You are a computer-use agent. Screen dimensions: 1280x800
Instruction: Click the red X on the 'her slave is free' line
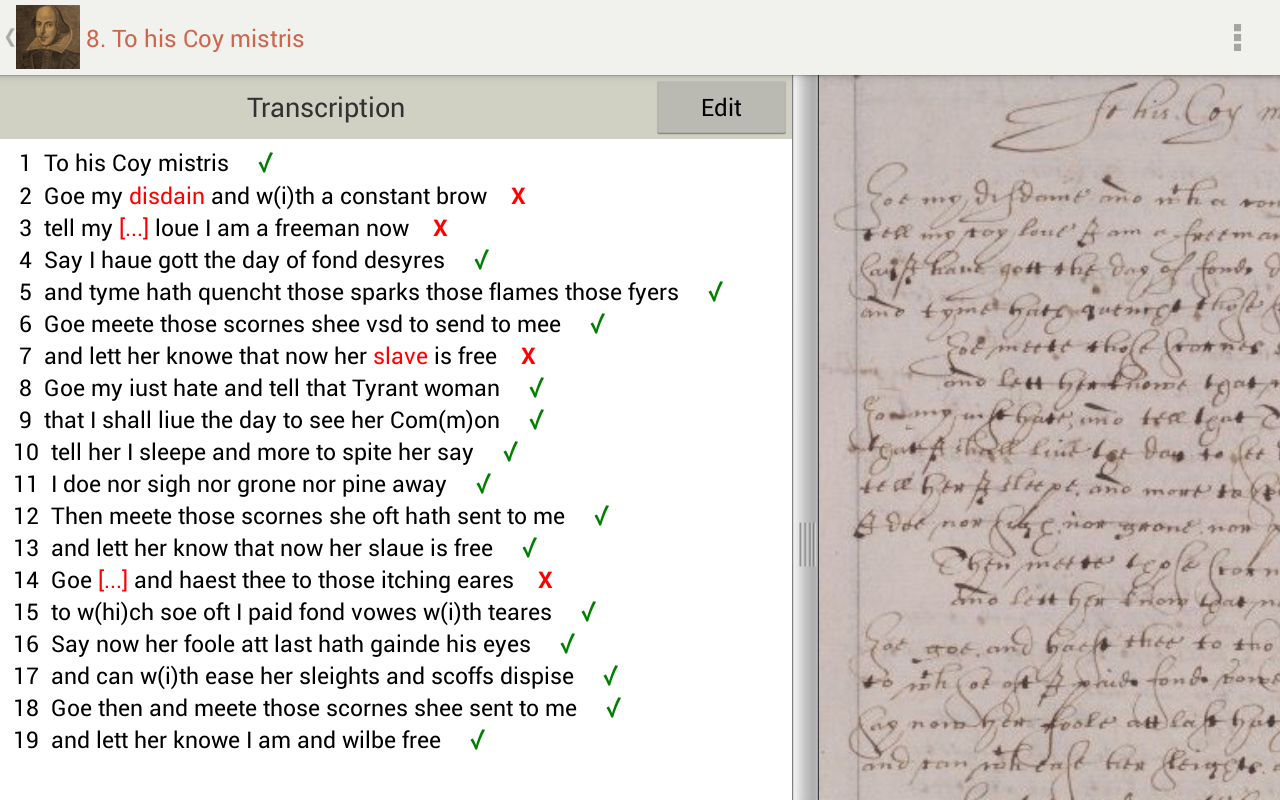(x=527, y=356)
